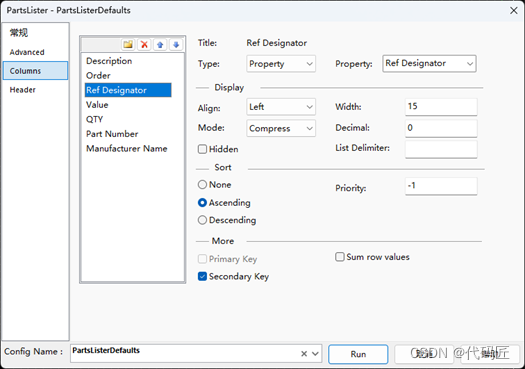This screenshot has width=525, height=369.
Task: Click the Width input field
Action: click(441, 107)
